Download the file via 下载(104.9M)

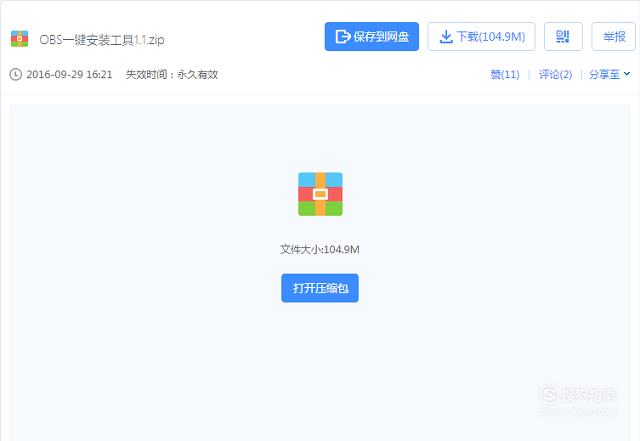point(481,37)
